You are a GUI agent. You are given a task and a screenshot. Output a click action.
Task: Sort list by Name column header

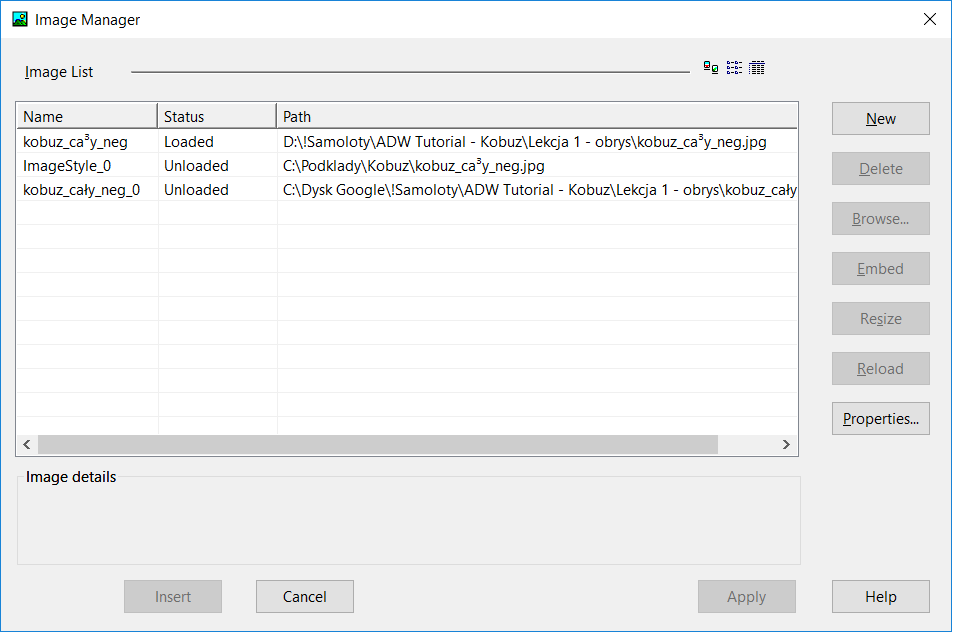(x=86, y=116)
